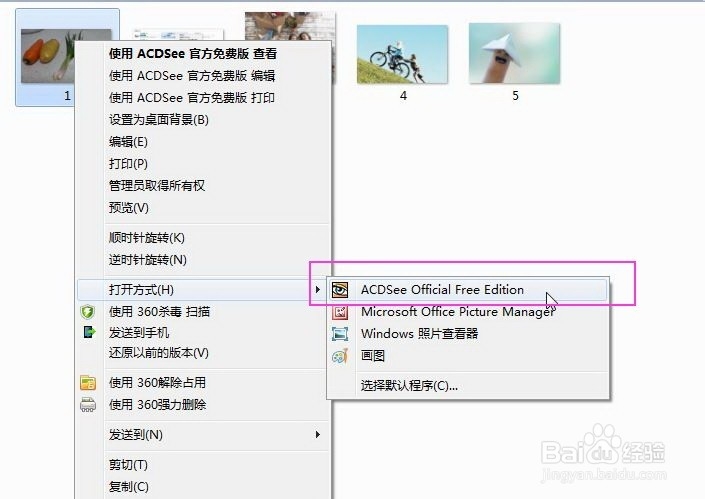705x499 pixels.
Task: Select 复制(C) menu entry
Action: [x=129, y=486]
